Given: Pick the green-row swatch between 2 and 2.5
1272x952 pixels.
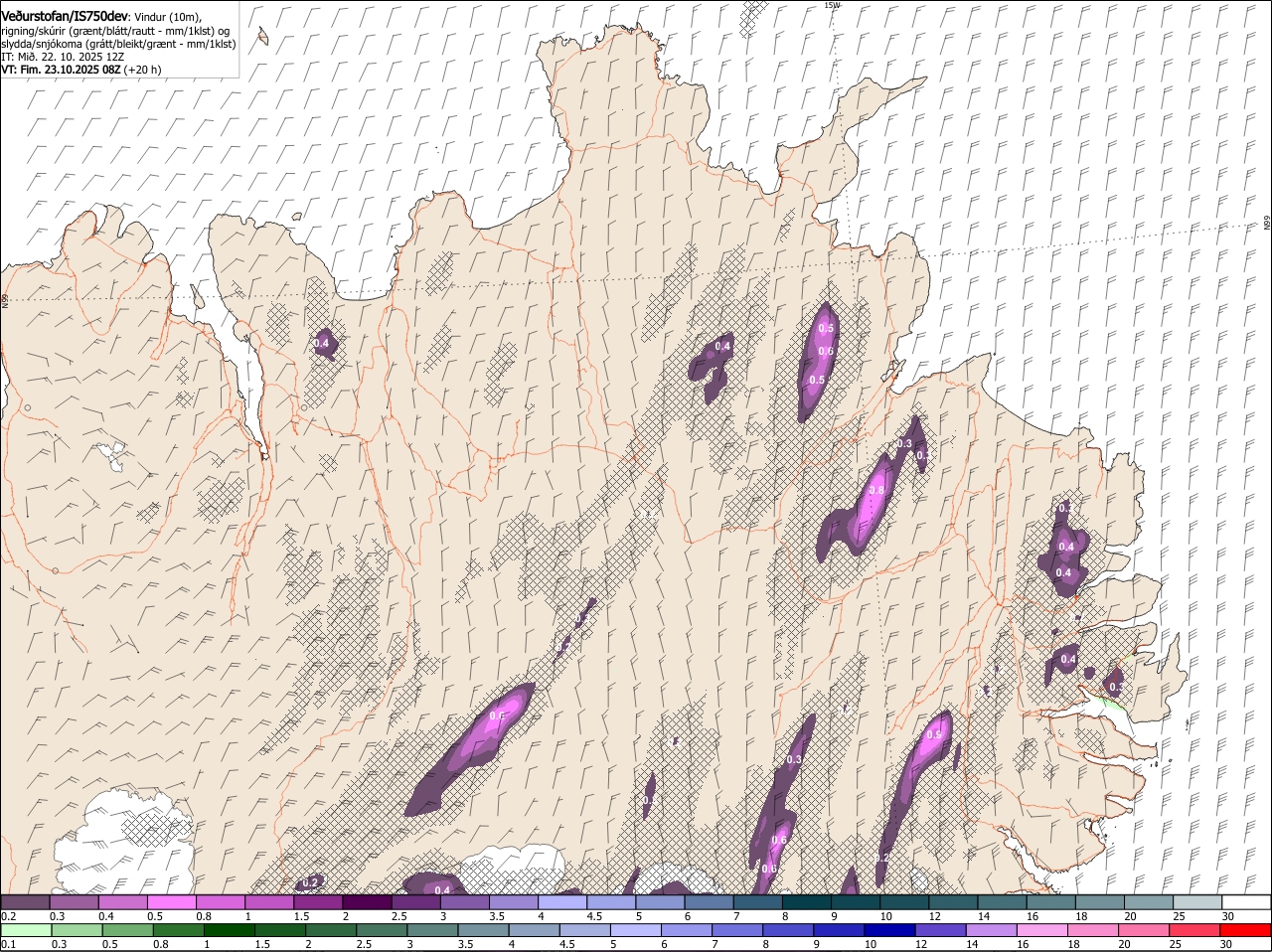Looking at the screenshot, I should (331, 931).
